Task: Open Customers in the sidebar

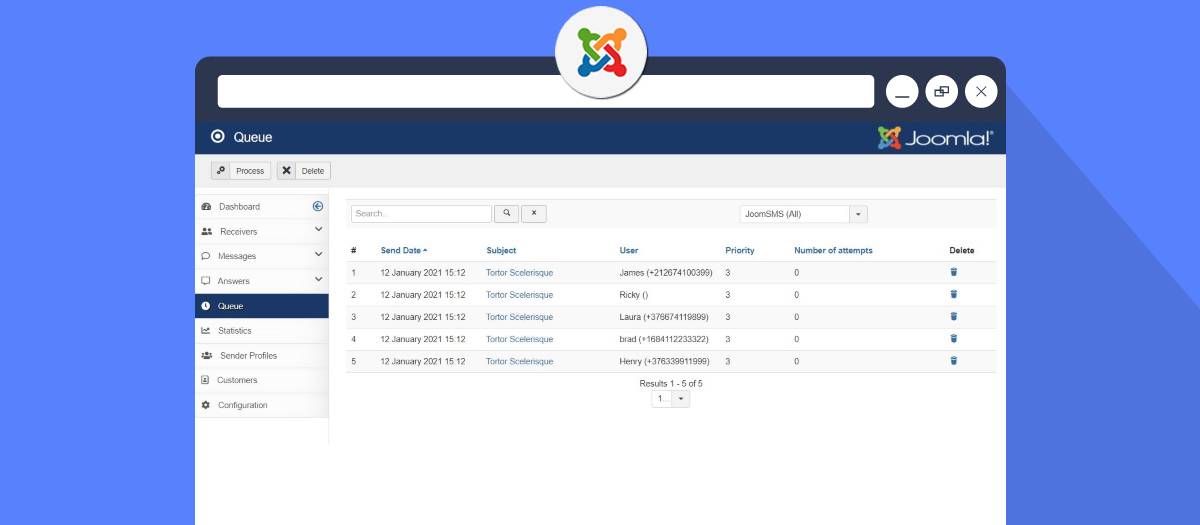Action: pos(237,380)
